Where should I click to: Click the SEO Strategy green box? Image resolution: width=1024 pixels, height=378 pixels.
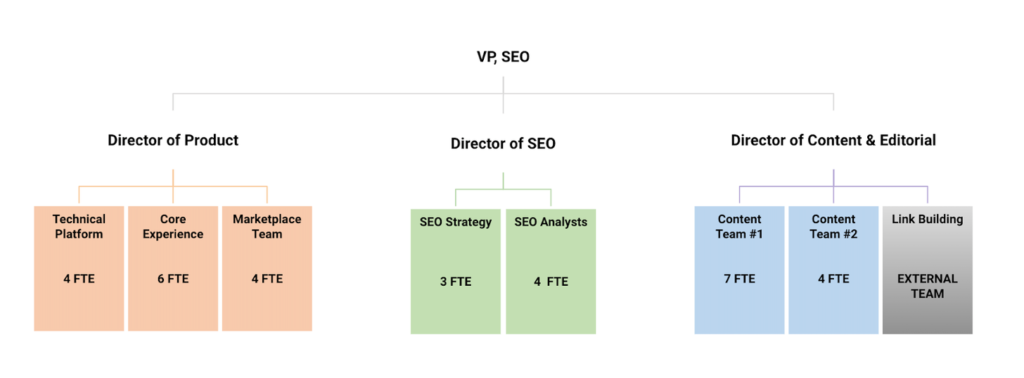pos(456,272)
